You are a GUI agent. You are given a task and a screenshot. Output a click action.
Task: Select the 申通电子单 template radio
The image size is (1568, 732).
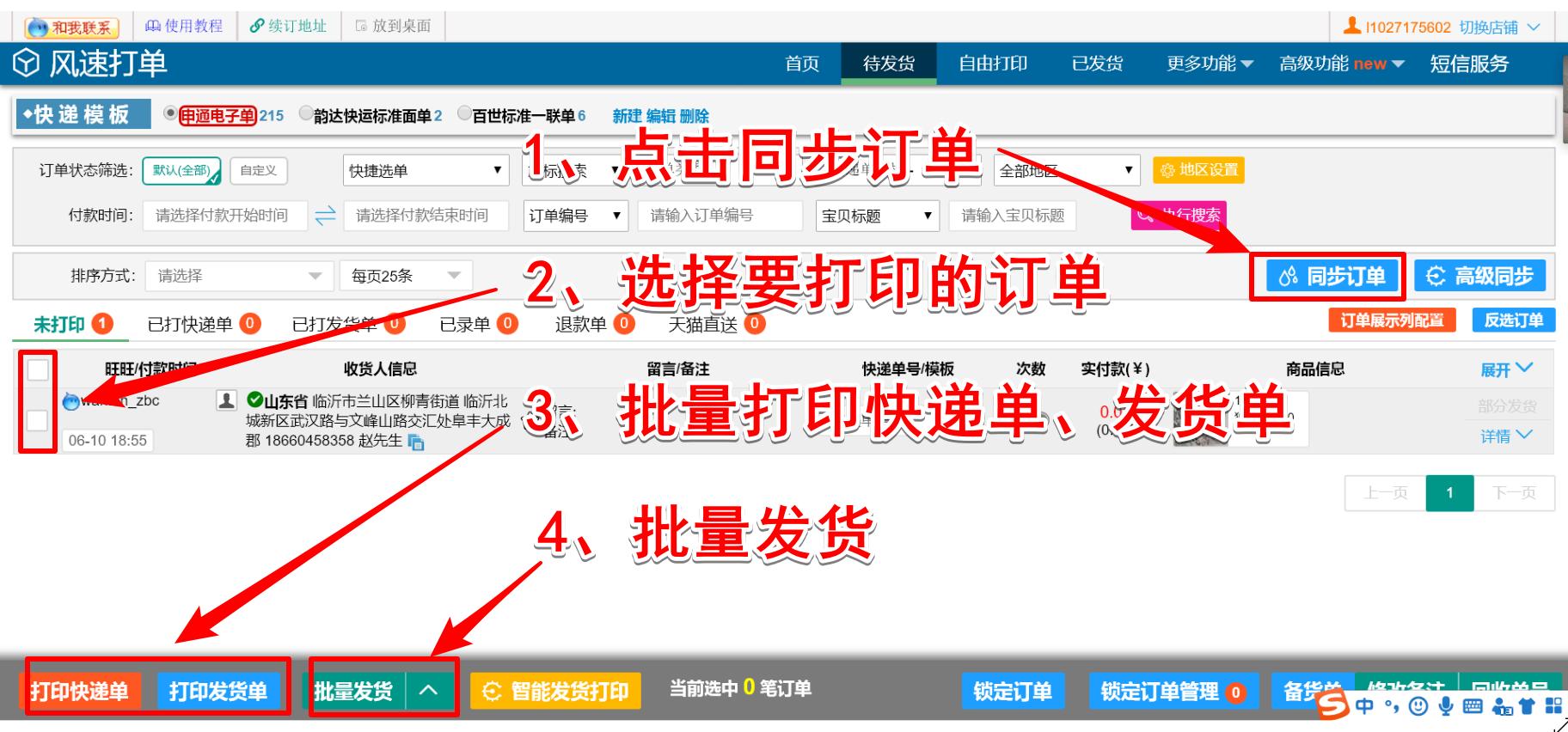170,113
